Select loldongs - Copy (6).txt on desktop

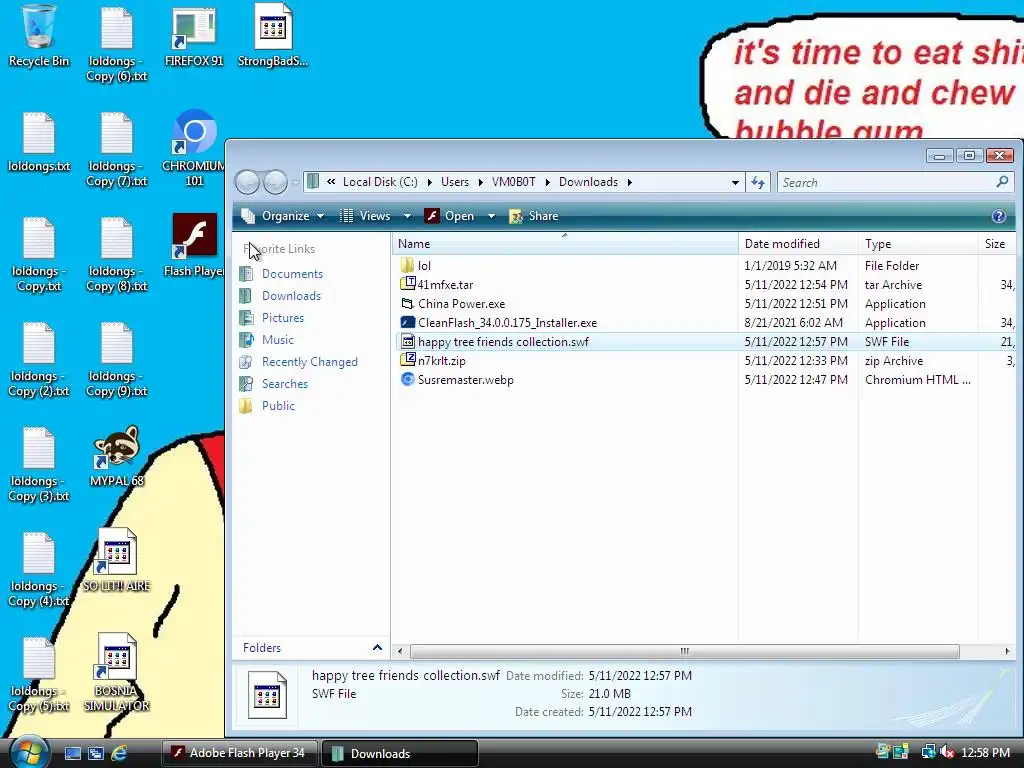(117, 44)
